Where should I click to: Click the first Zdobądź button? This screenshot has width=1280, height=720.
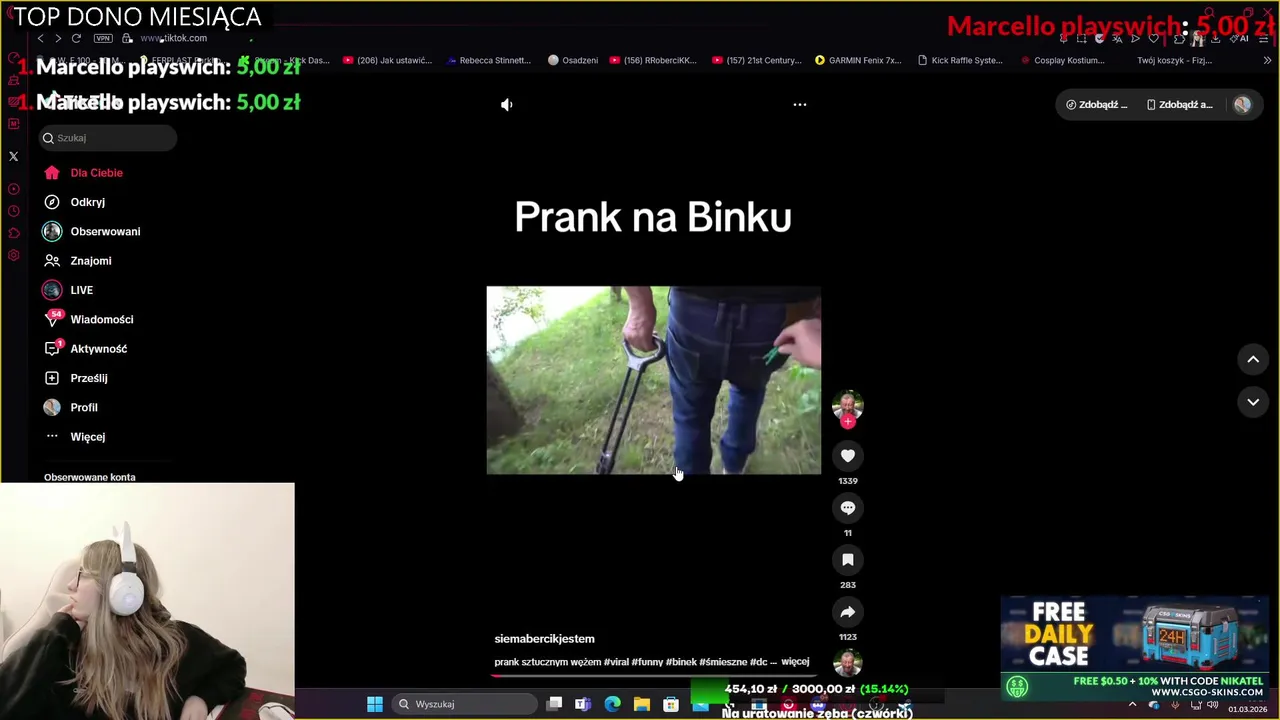[x=1097, y=104]
